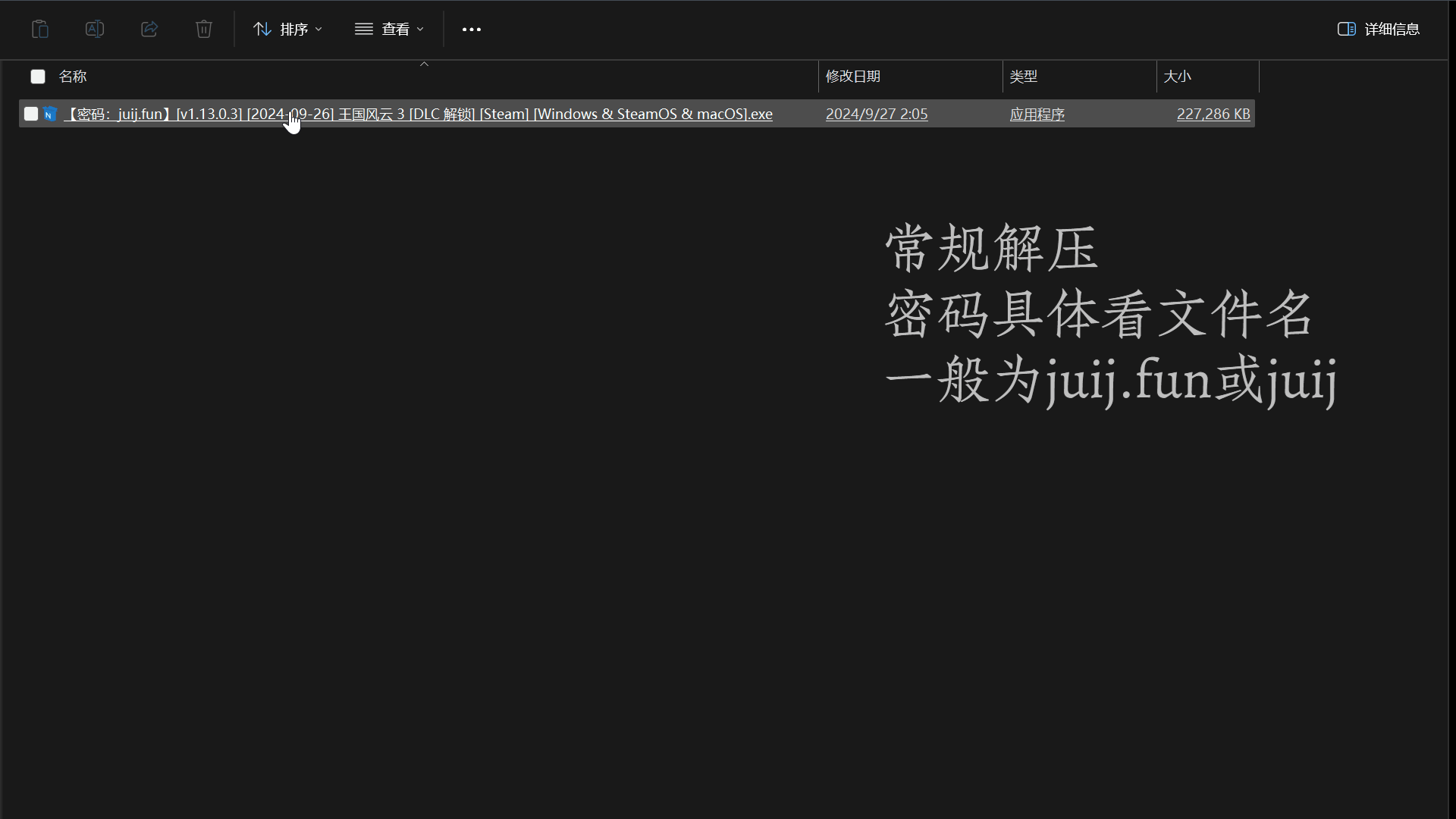This screenshot has width=1456, height=819.
Task: Click the Paste clipboard icon
Action: tap(39, 29)
